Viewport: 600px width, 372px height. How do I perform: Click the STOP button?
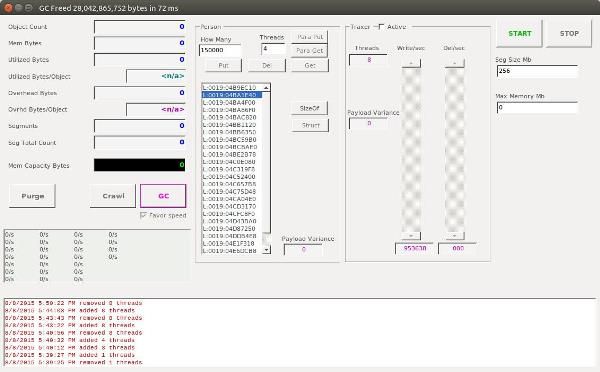coord(569,34)
